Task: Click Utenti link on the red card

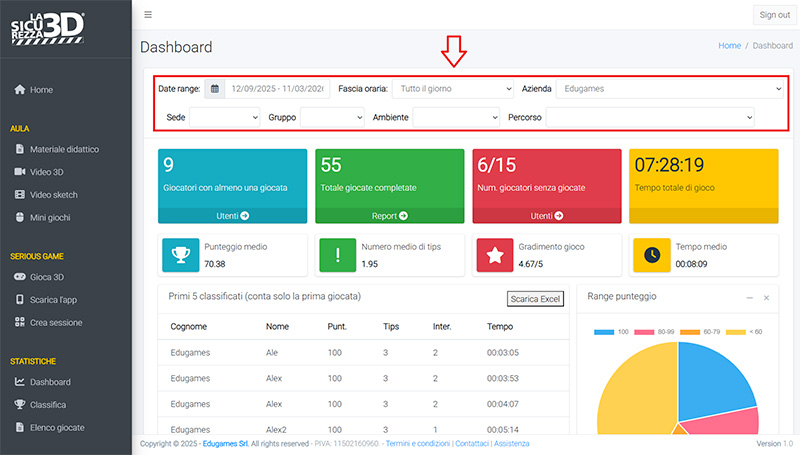Action: (x=547, y=216)
